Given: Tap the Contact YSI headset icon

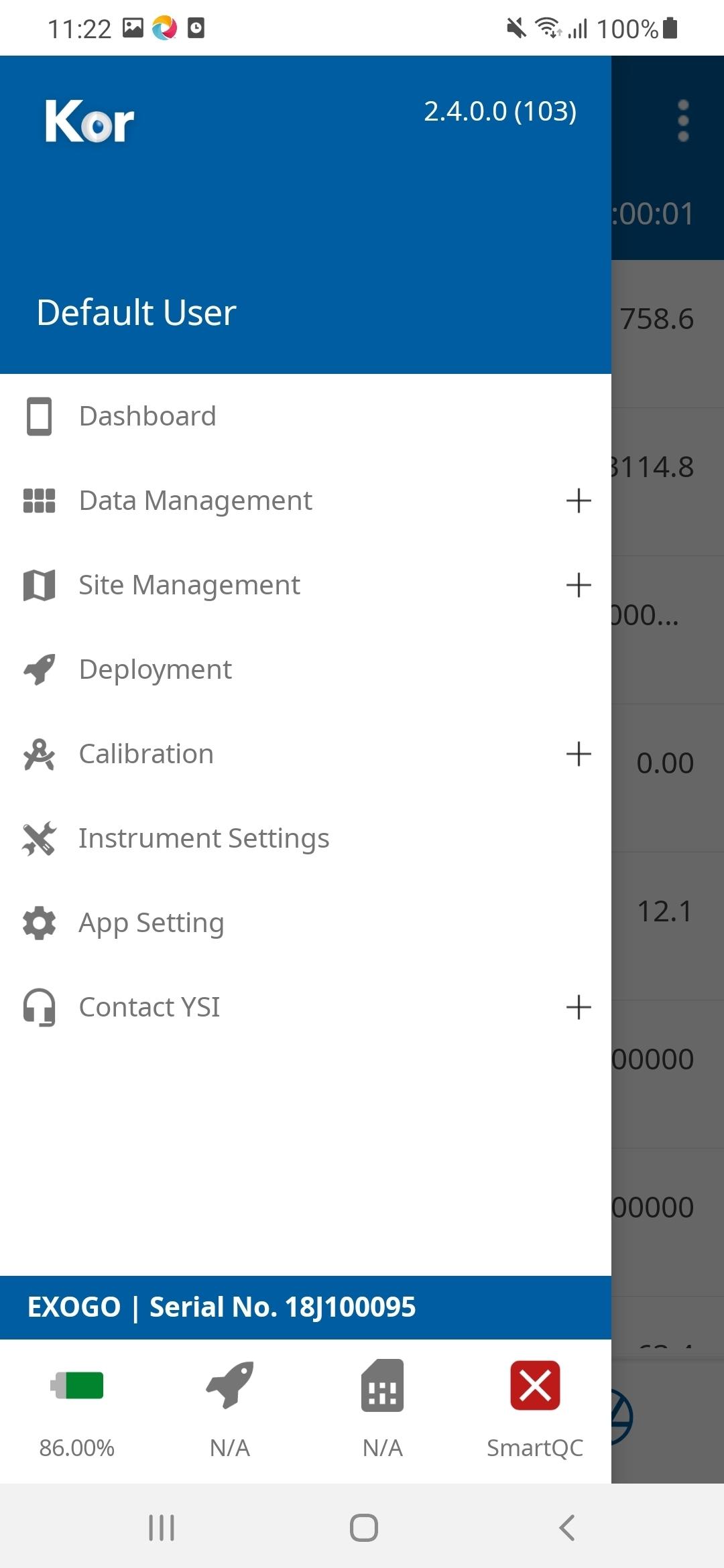Looking at the screenshot, I should tap(39, 1007).
